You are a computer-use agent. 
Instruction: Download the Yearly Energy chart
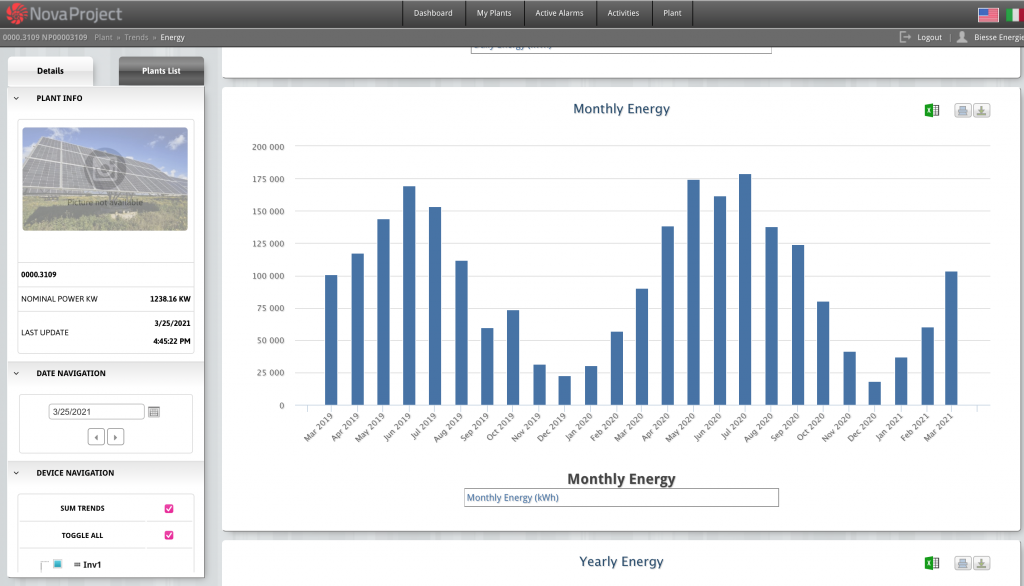tap(982, 562)
